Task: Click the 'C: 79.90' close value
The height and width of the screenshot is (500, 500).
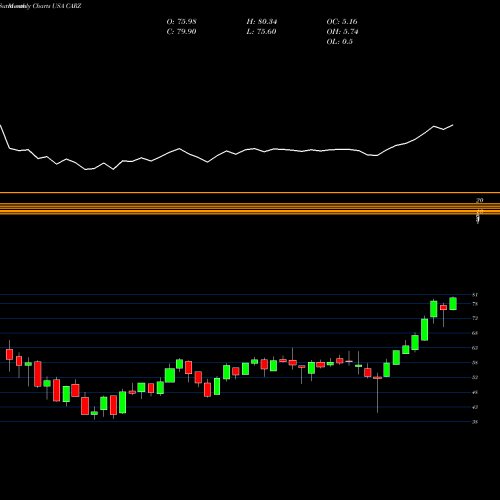Action: pyautogui.click(x=181, y=32)
